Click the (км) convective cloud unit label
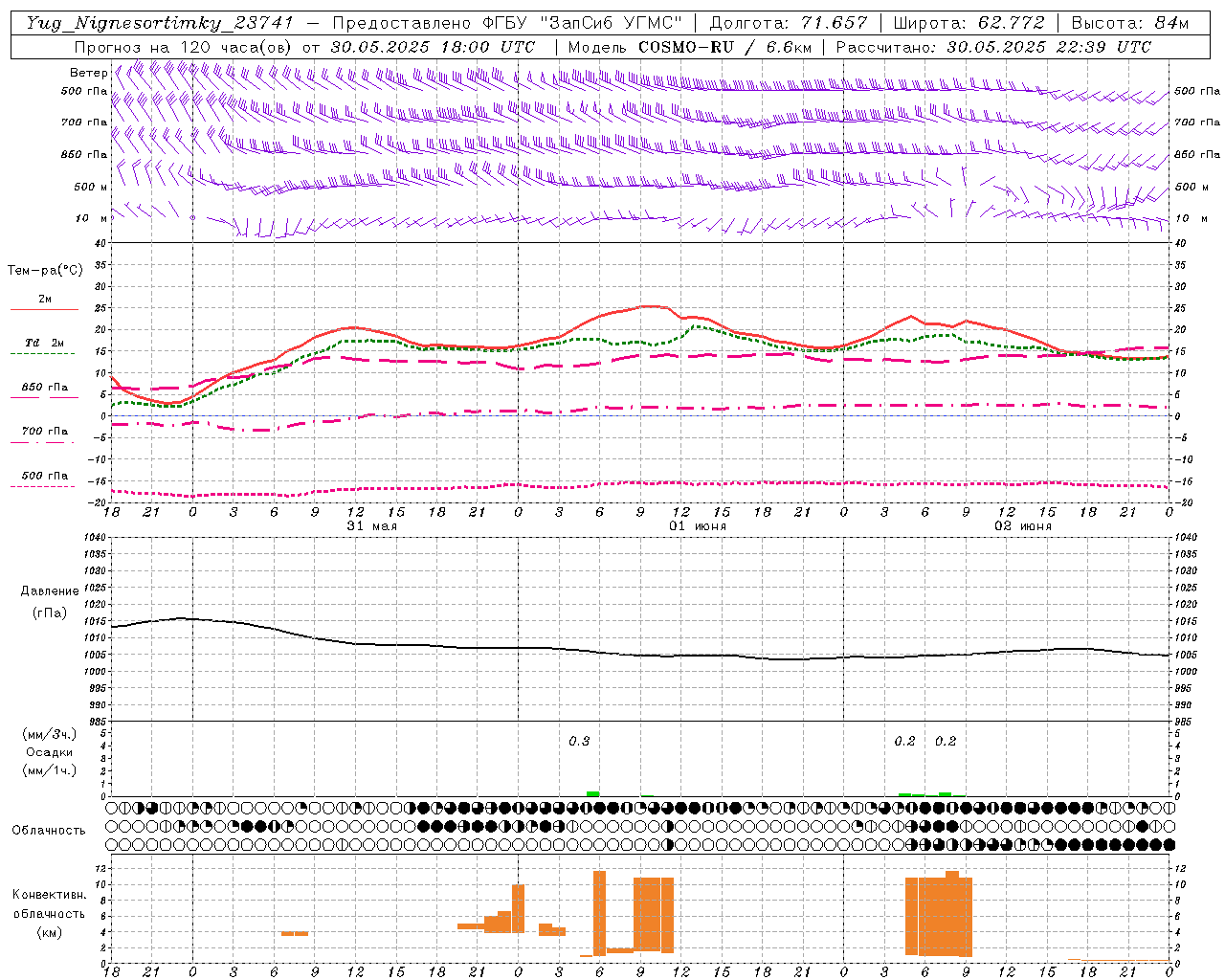 click(x=49, y=932)
